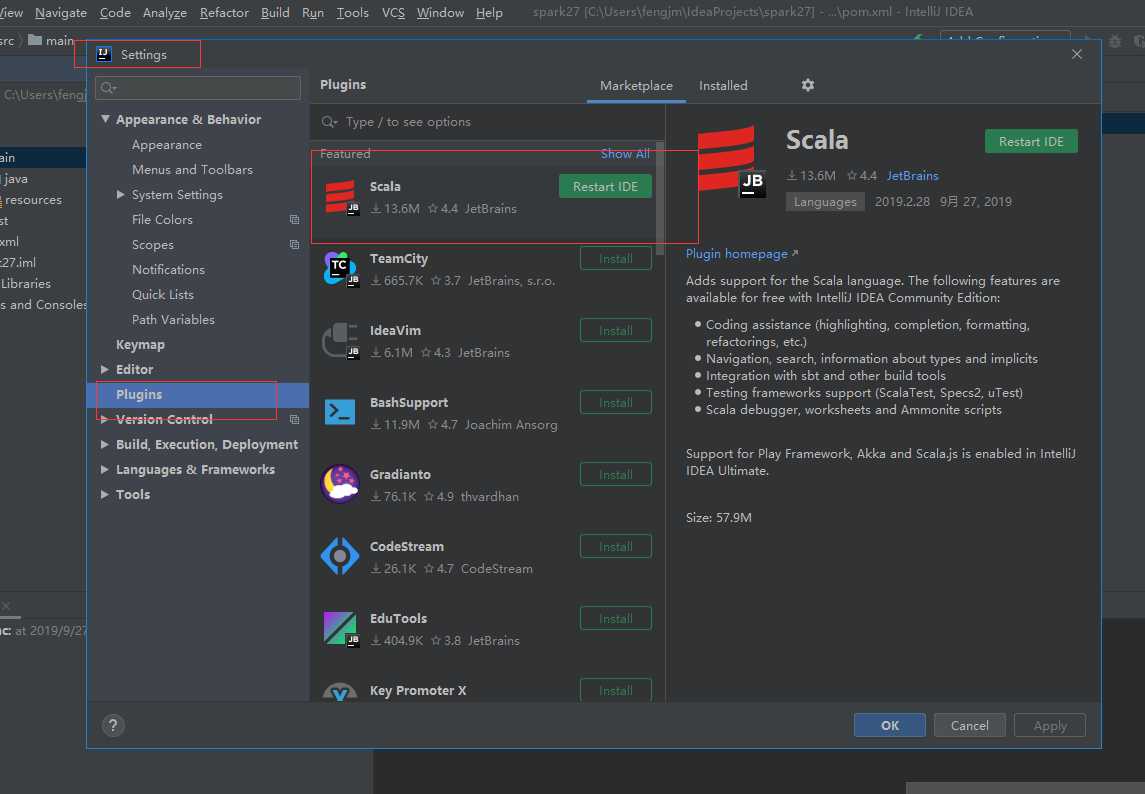Open the Analyze menu

tap(164, 12)
